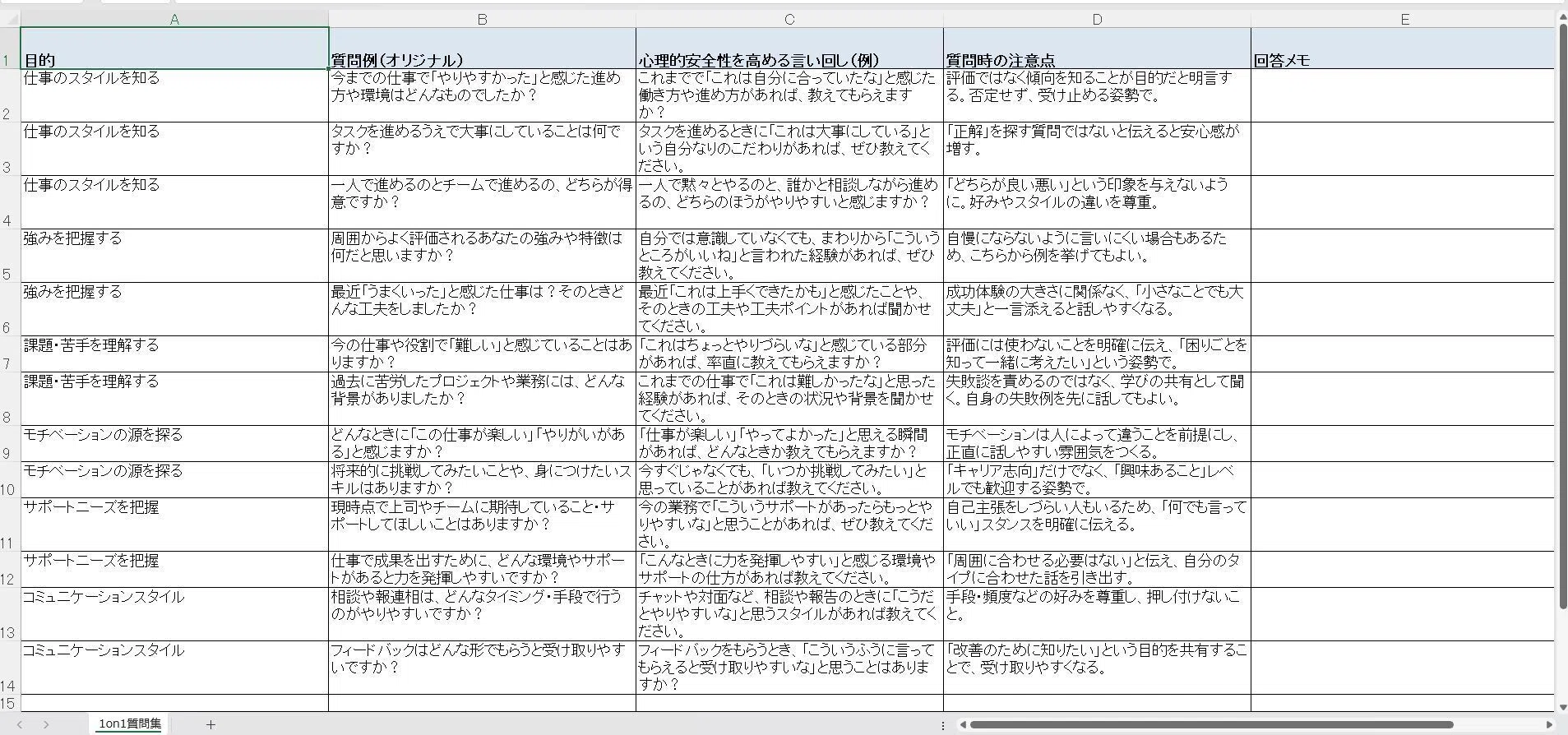The height and width of the screenshot is (735, 1568).
Task: Select cell 課題・苦手を理解する in row 7
Action: [174, 354]
